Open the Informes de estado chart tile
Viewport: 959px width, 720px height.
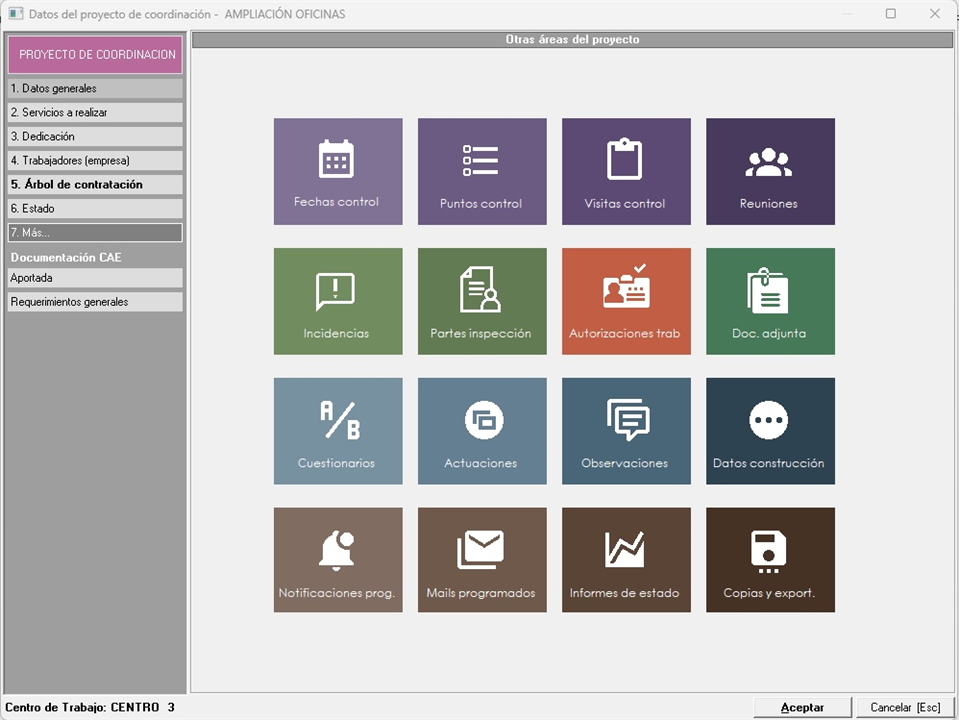point(626,560)
